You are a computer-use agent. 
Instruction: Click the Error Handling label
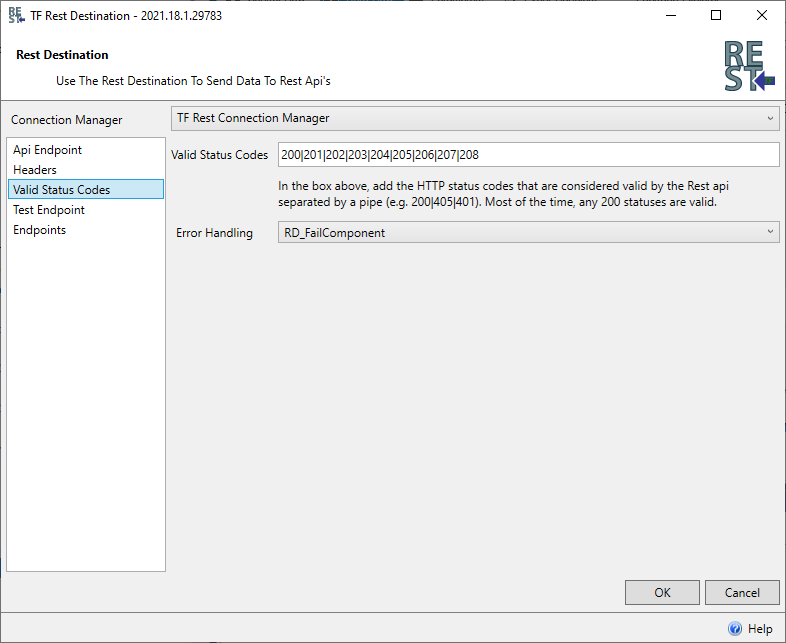coord(214,233)
